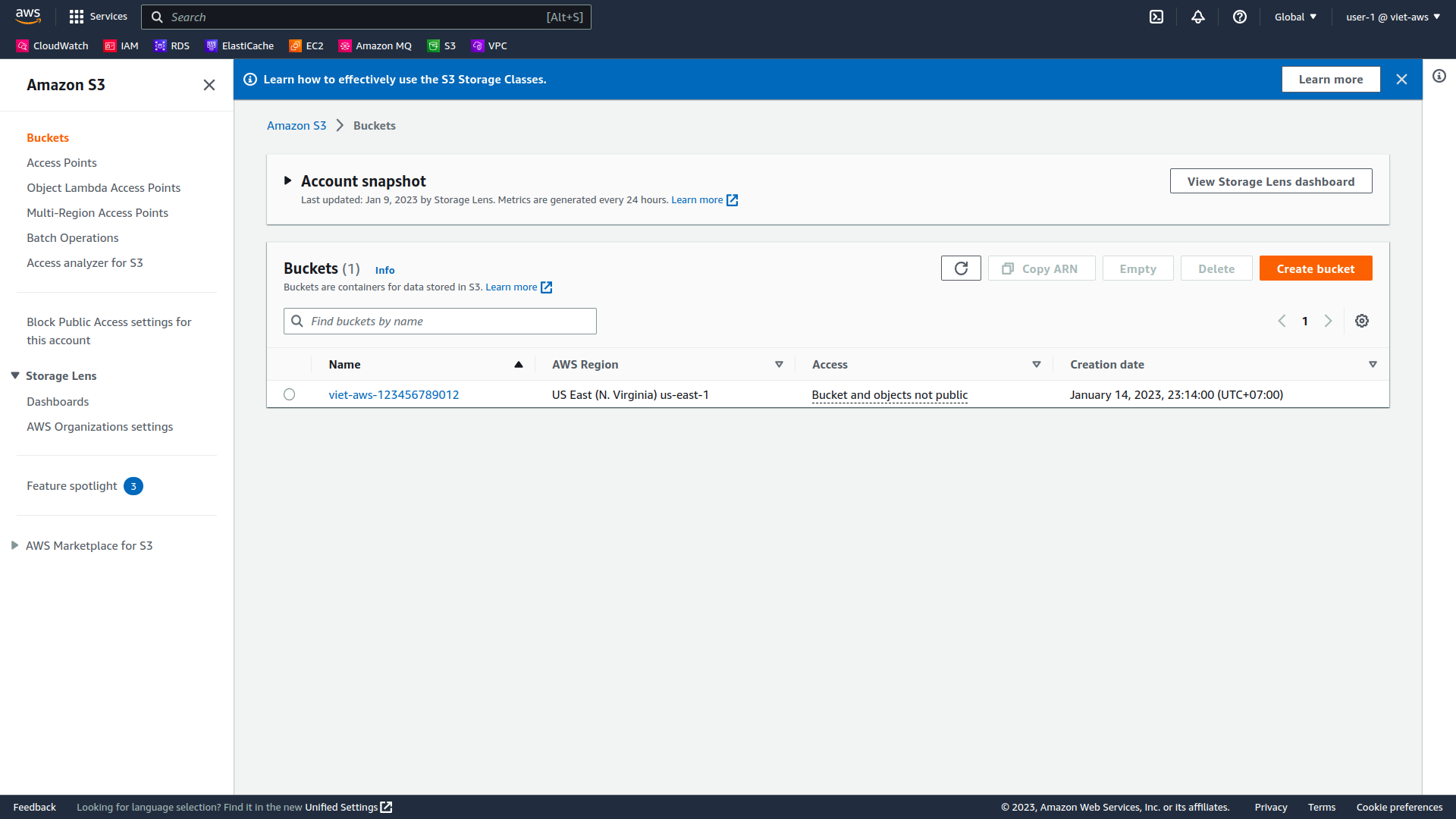Go to next page of buckets
Image resolution: width=1456 pixels, height=819 pixels.
1328,321
